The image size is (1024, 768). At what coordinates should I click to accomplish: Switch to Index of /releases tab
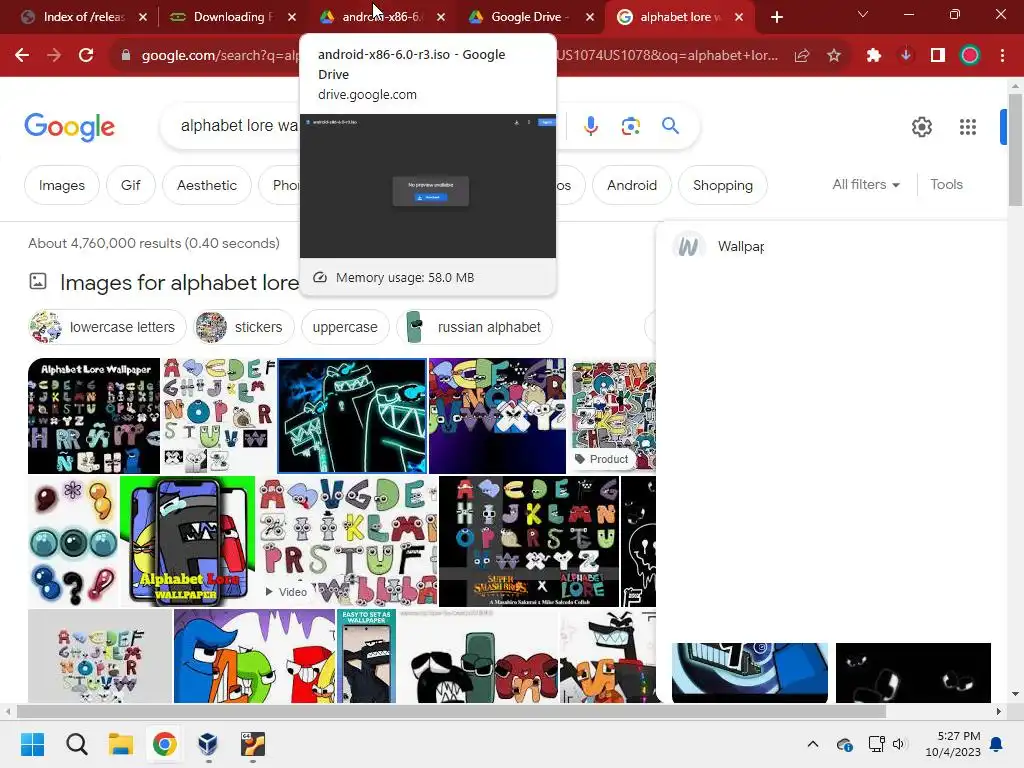84,17
